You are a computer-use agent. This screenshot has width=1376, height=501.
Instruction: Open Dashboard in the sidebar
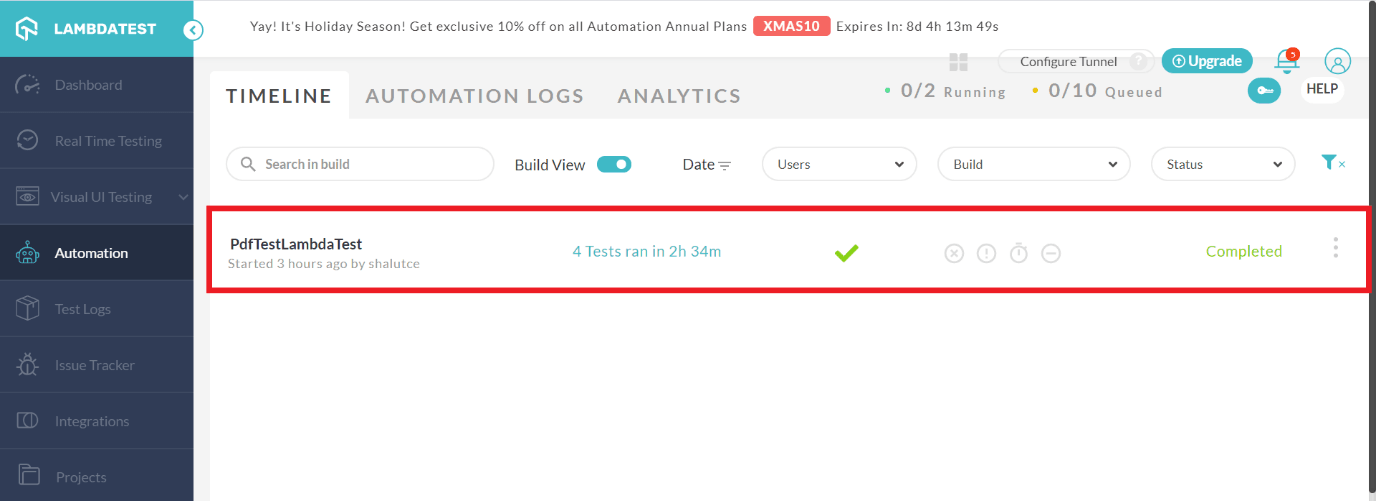coord(97,85)
